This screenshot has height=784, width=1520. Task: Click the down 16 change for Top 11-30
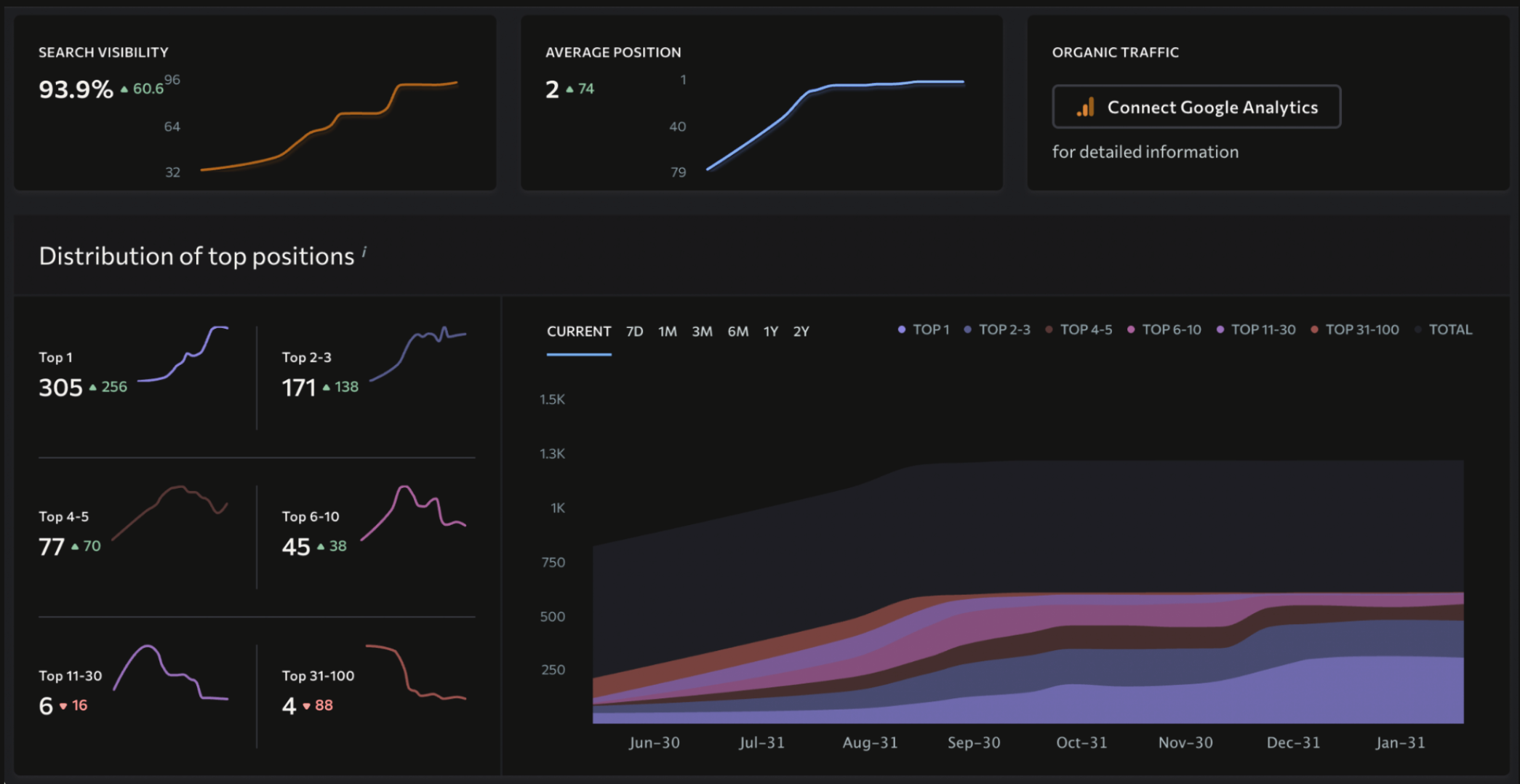point(73,705)
